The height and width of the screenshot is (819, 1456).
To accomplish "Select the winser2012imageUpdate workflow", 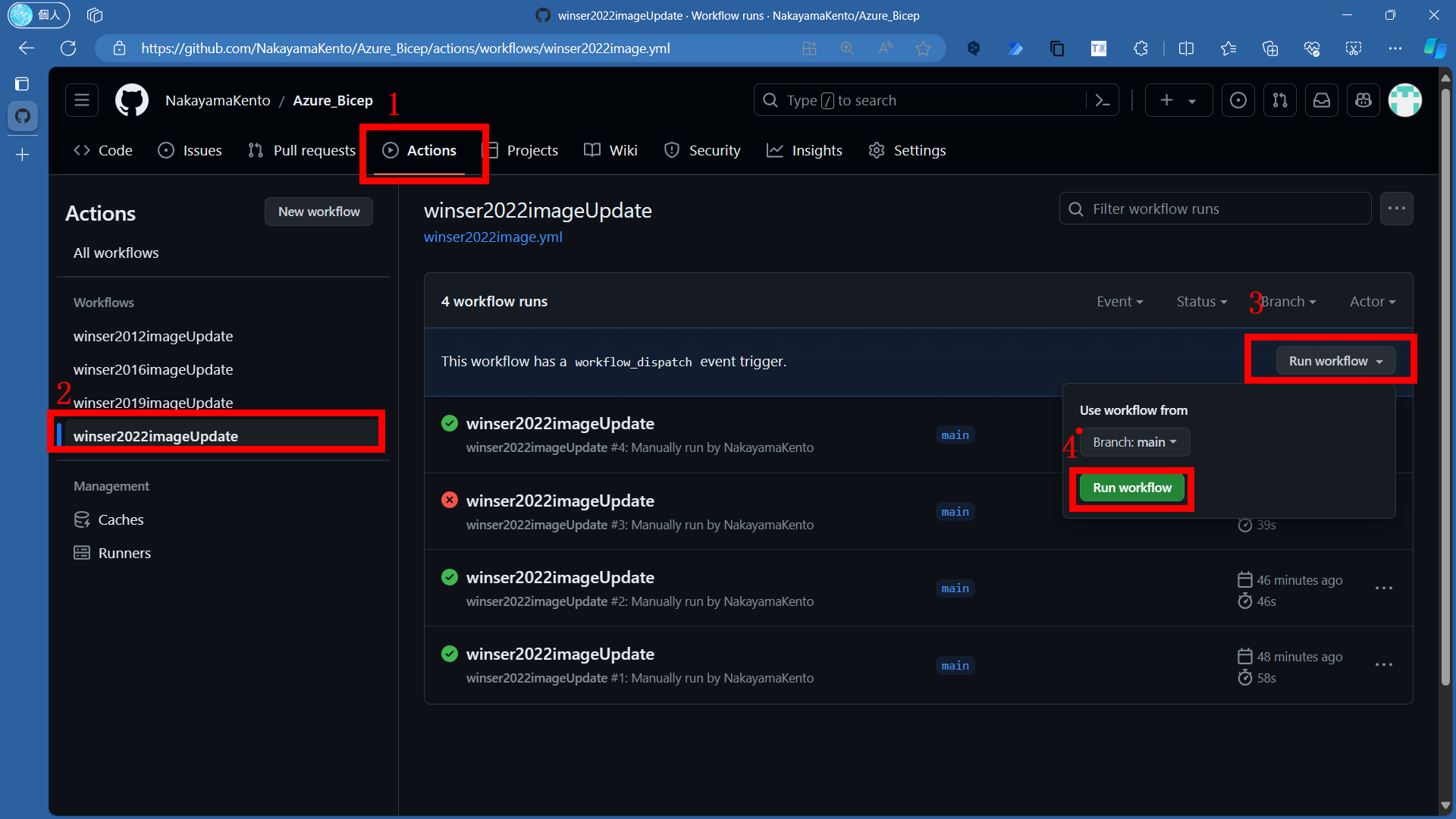I will point(153,336).
